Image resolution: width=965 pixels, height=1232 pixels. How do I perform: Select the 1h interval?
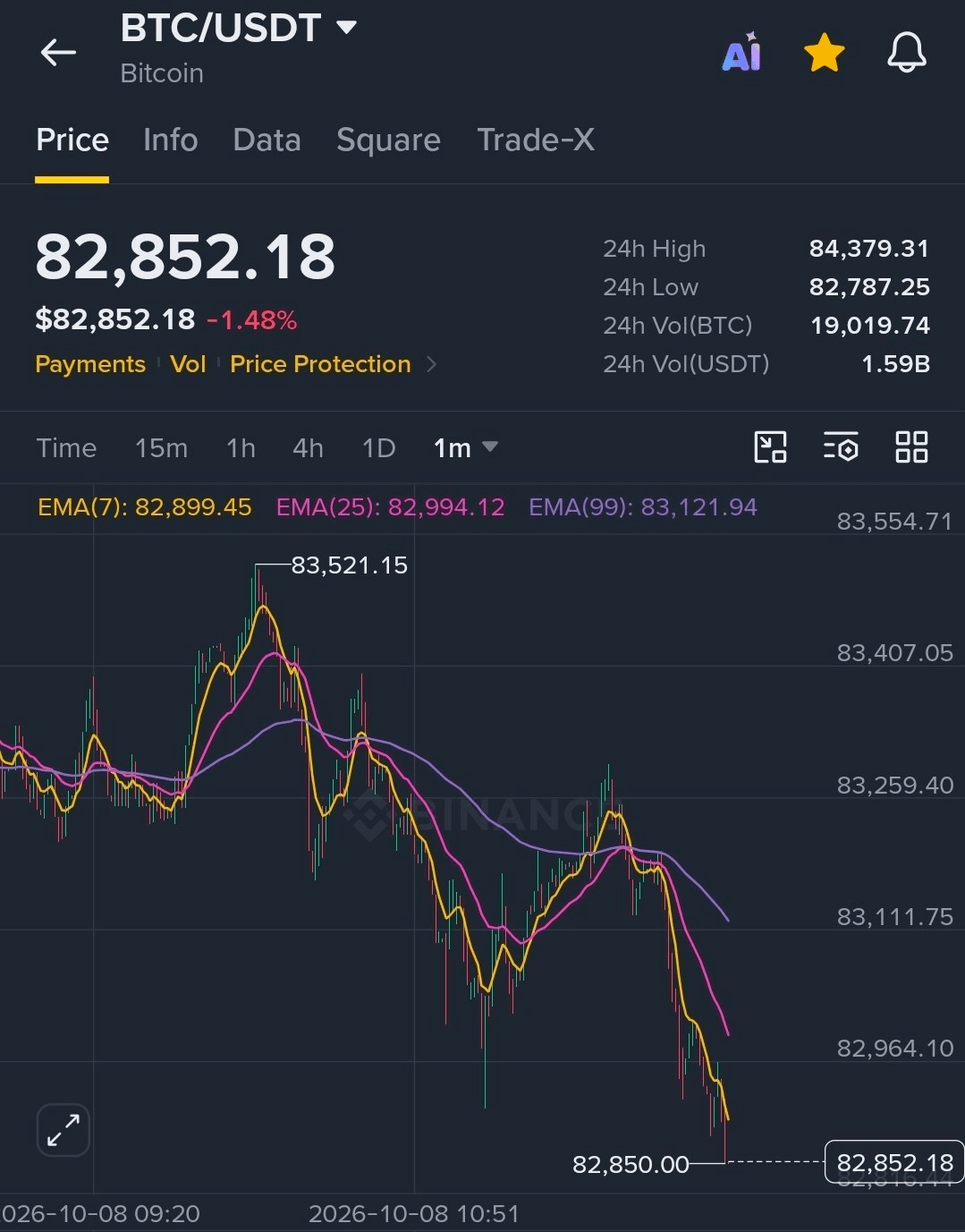click(x=241, y=447)
